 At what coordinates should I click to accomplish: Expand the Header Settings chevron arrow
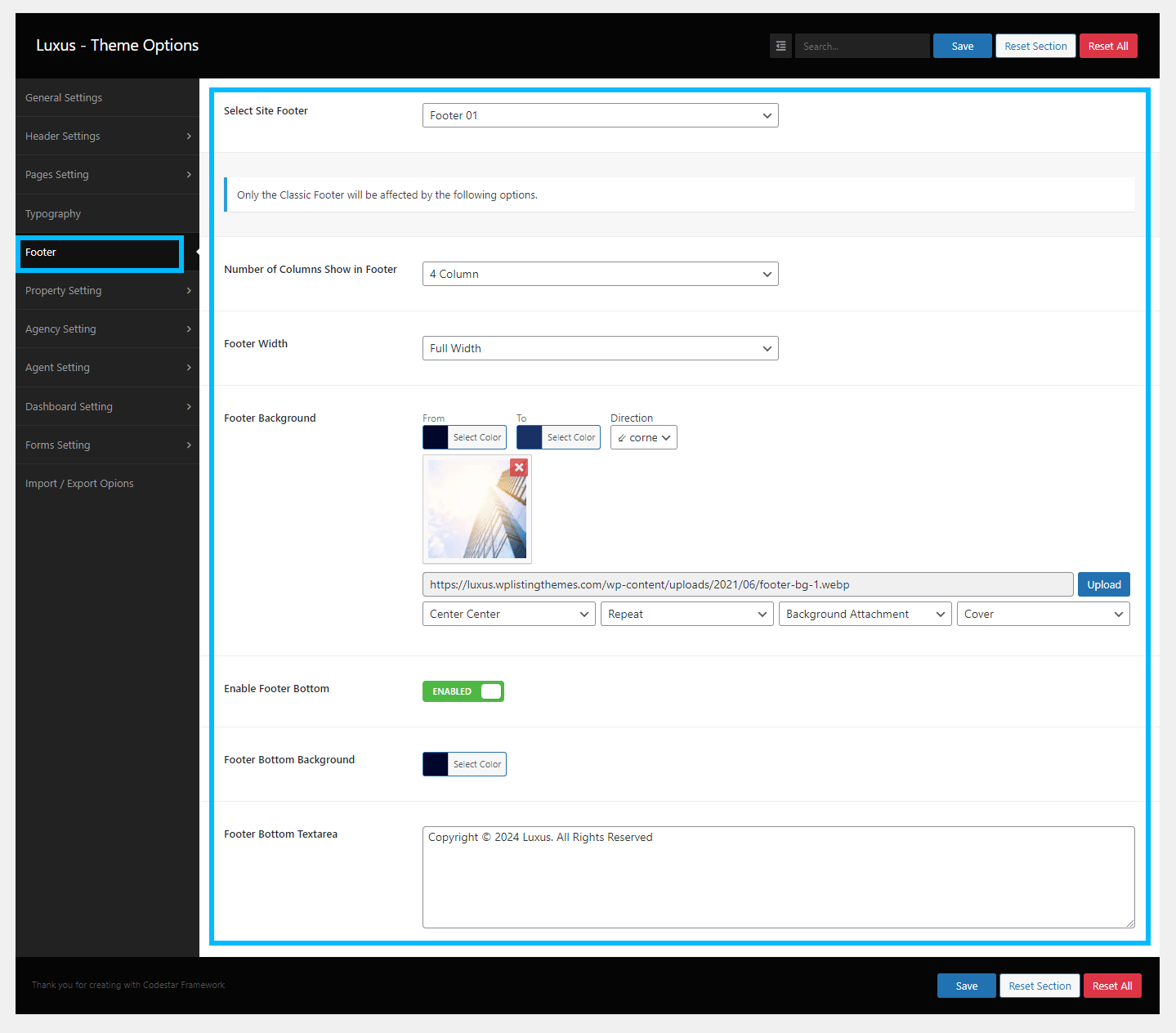click(189, 136)
